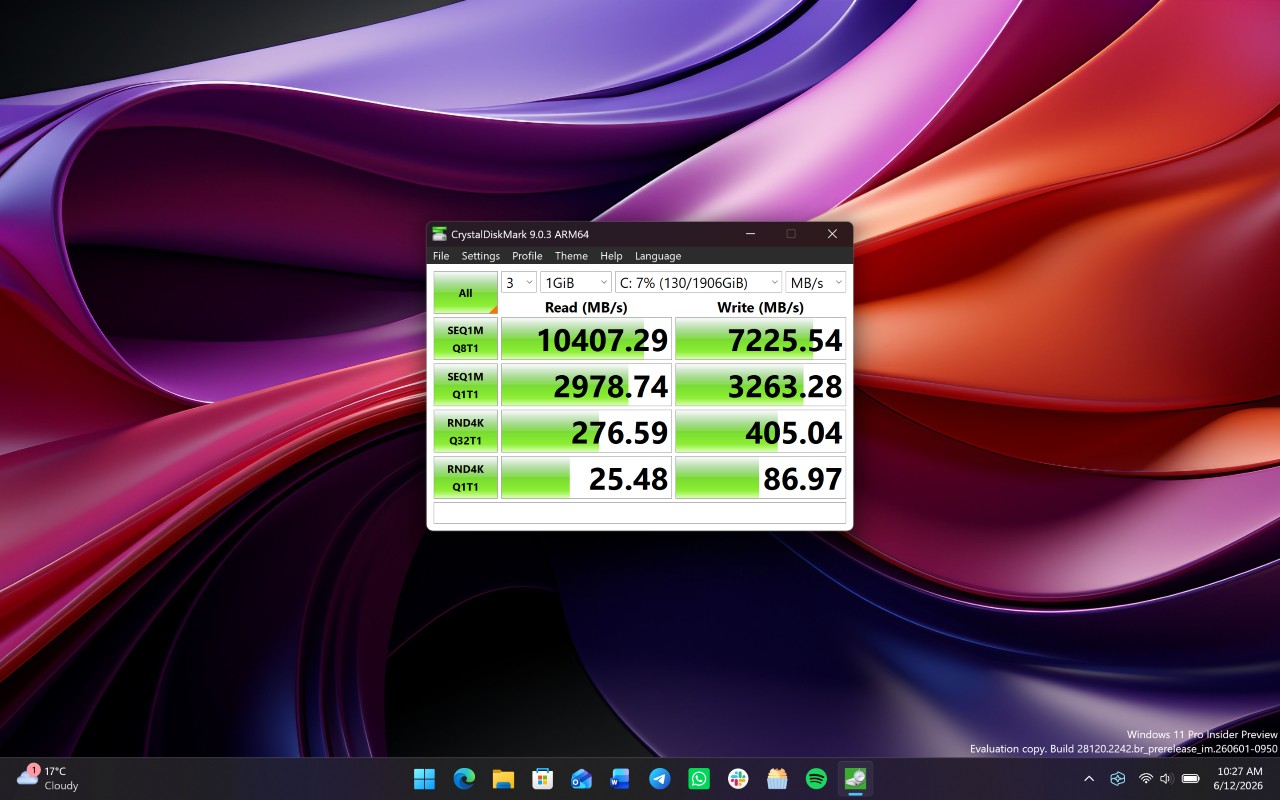Screen dimensions: 1280x800
Task: Open File Explorer from the taskbar
Action: point(503,778)
